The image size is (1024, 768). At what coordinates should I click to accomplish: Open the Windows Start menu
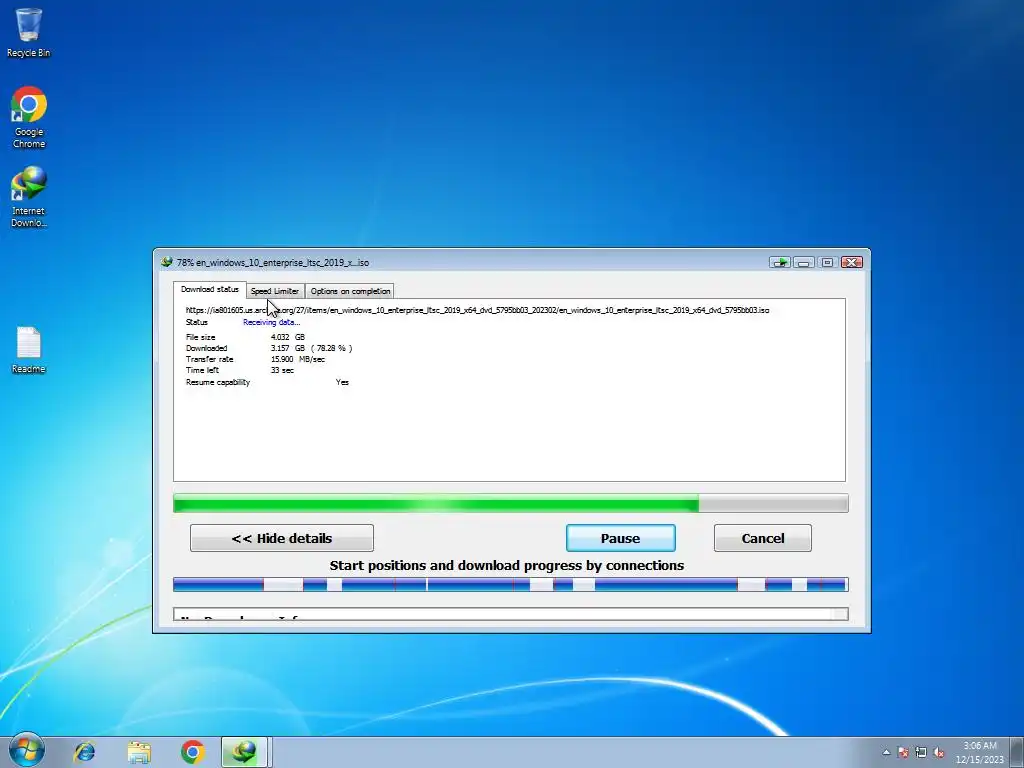27,750
